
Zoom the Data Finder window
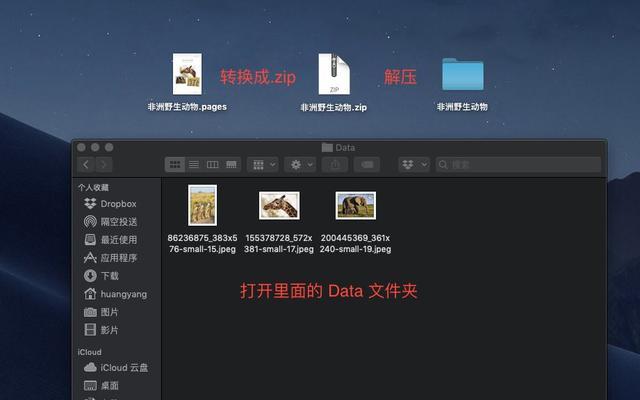pos(109,147)
